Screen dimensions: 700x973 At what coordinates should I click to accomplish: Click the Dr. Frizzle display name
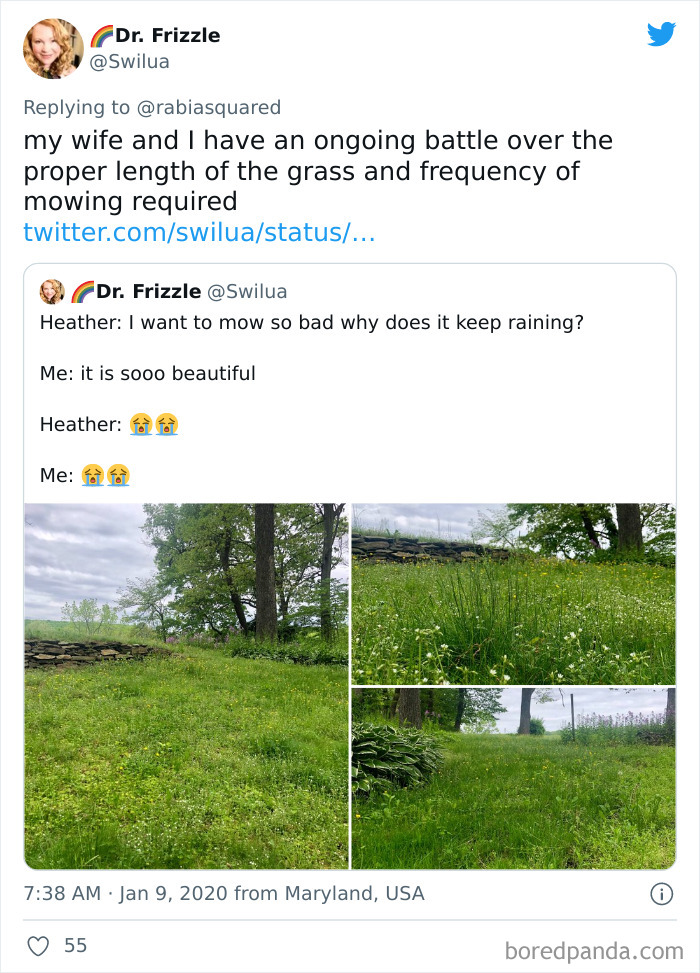168,36
